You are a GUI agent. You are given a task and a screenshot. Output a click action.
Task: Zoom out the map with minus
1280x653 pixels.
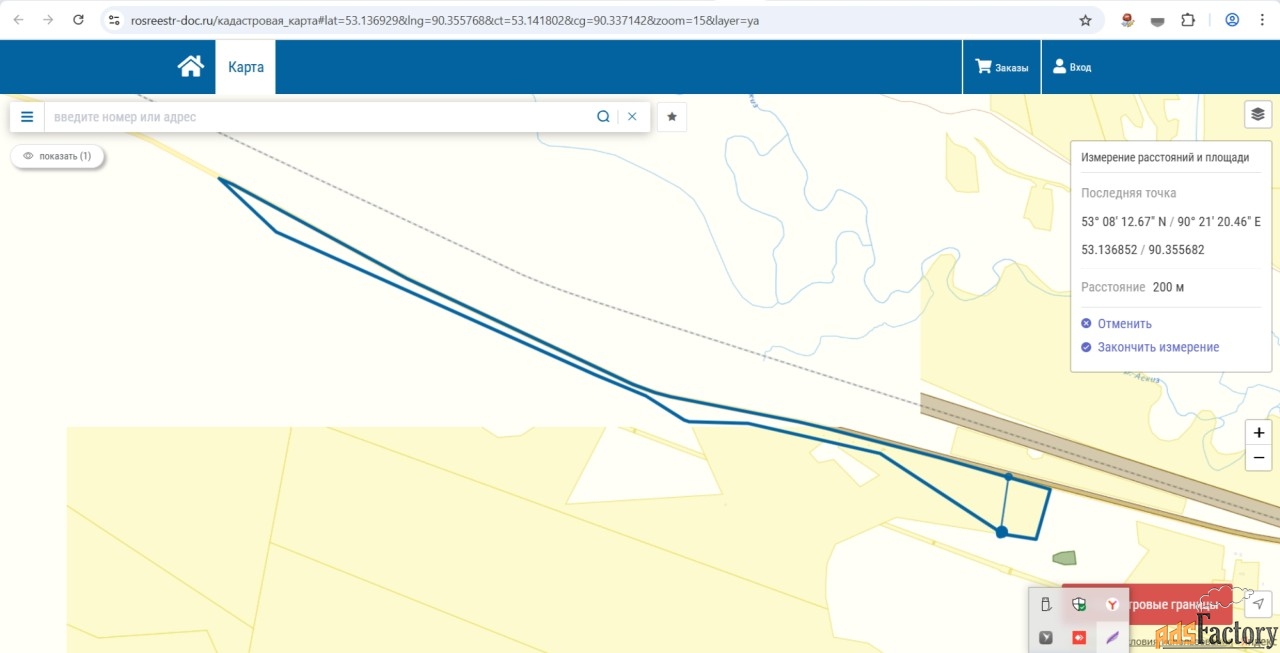(1258, 458)
